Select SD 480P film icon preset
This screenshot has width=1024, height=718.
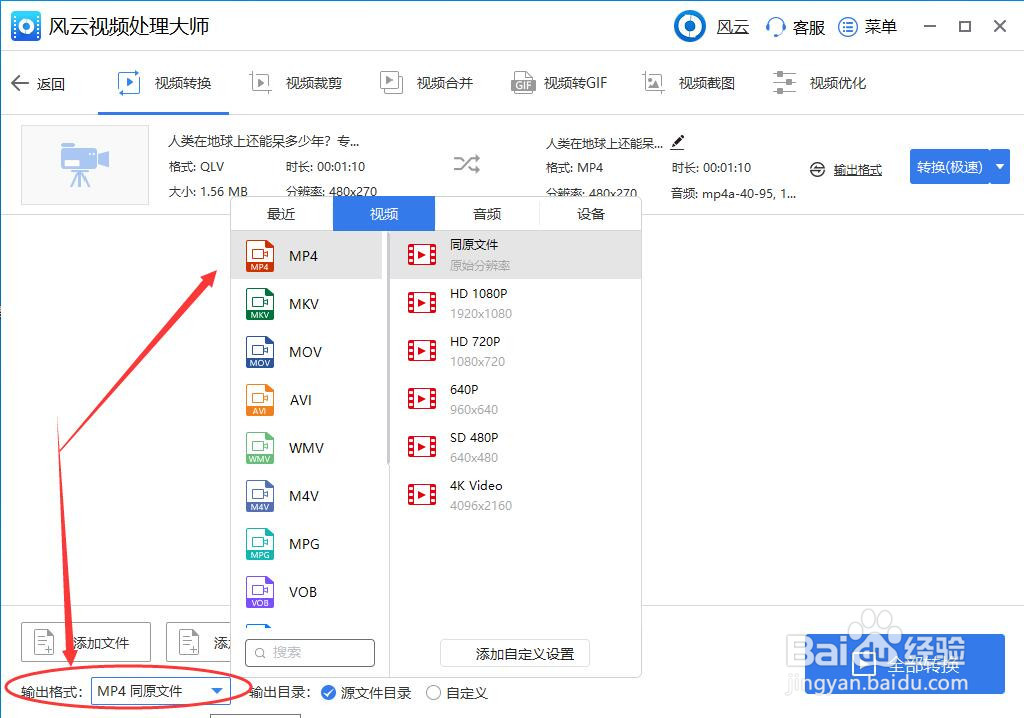(422, 447)
